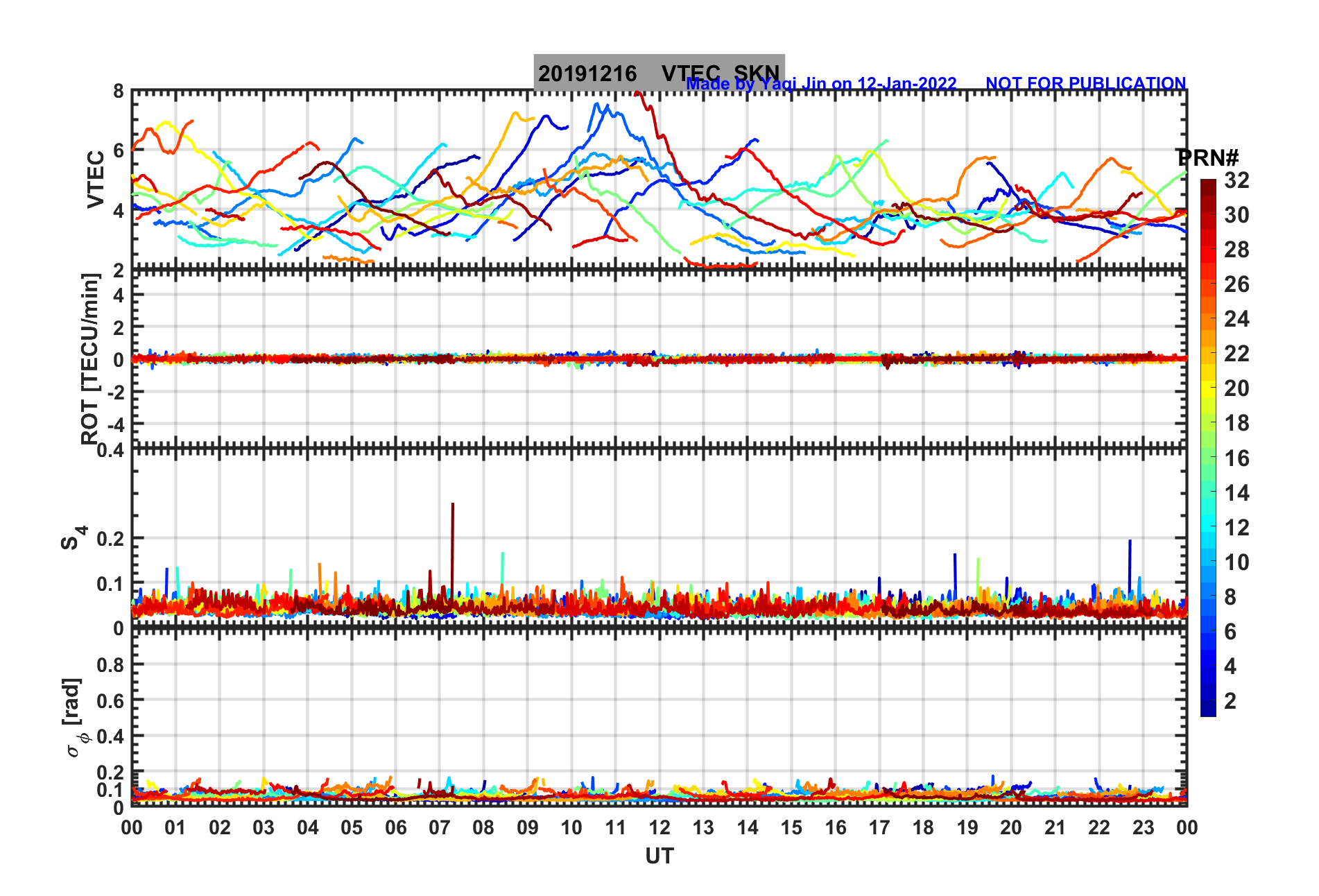The width and height of the screenshot is (1319, 896).
Task: Click colorbar tick label 24
Action: pyautogui.click(x=1236, y=319)
